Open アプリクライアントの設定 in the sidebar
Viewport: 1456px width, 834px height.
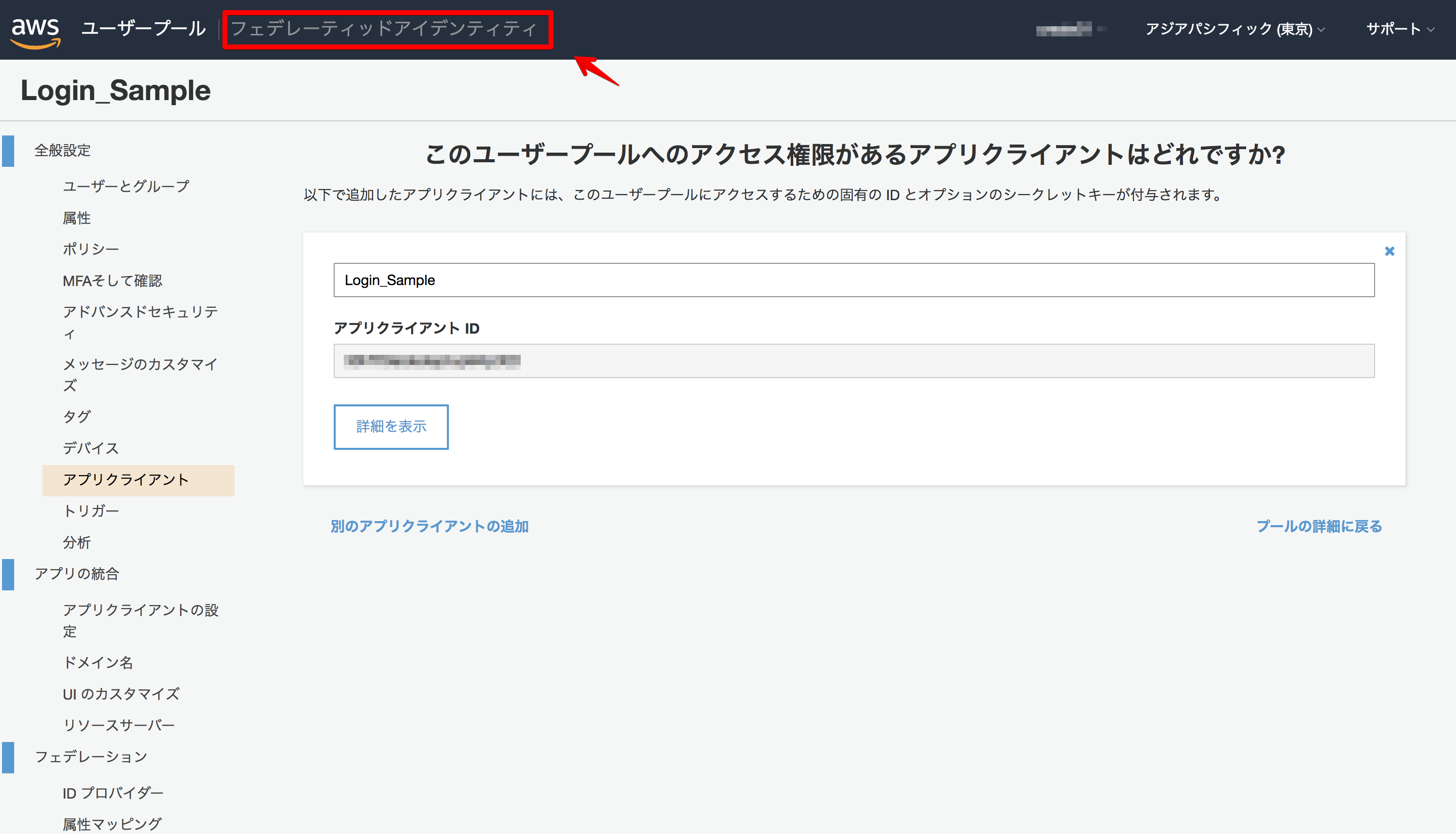coord(141,620)
